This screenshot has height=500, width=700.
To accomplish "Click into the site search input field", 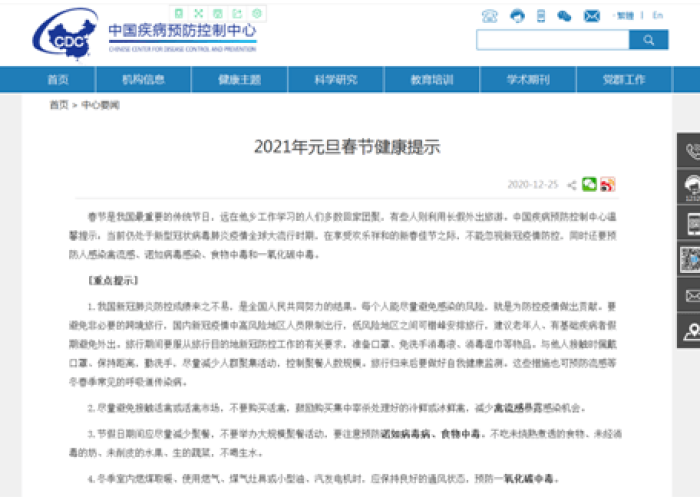I will [553, 40].
